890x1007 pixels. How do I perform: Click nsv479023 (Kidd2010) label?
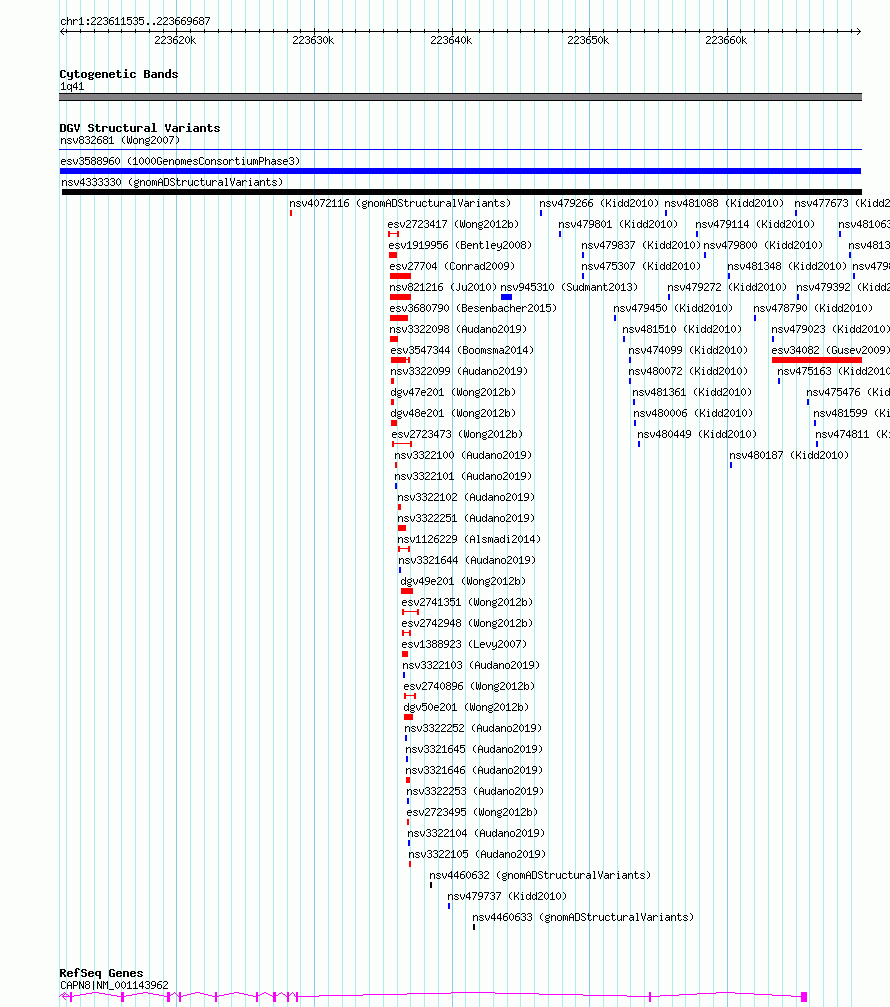(x=831, y=329)
